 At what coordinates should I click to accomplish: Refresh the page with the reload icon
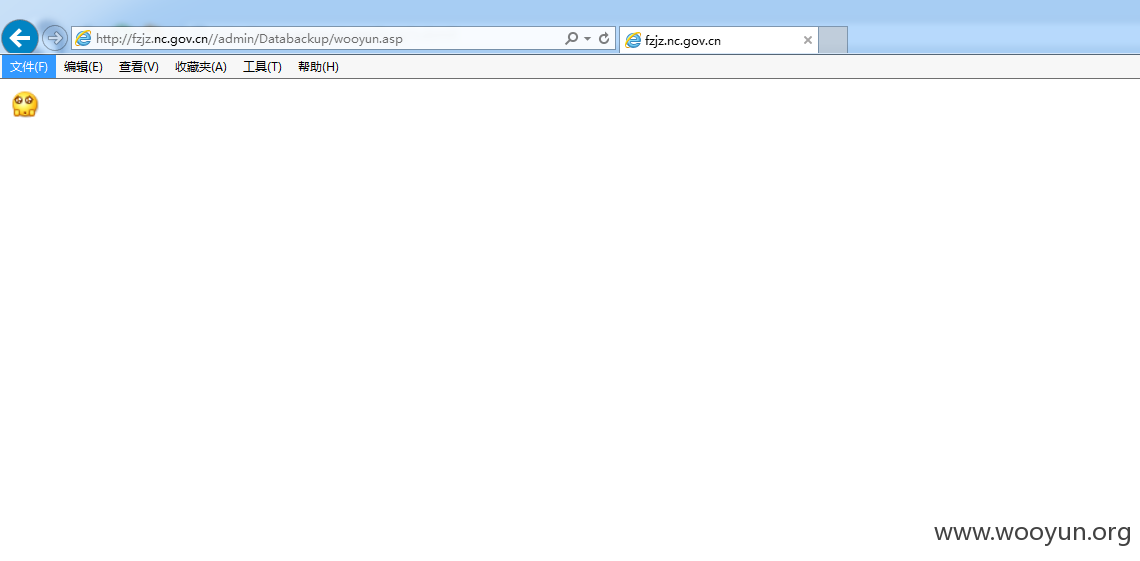coord(604,39)
